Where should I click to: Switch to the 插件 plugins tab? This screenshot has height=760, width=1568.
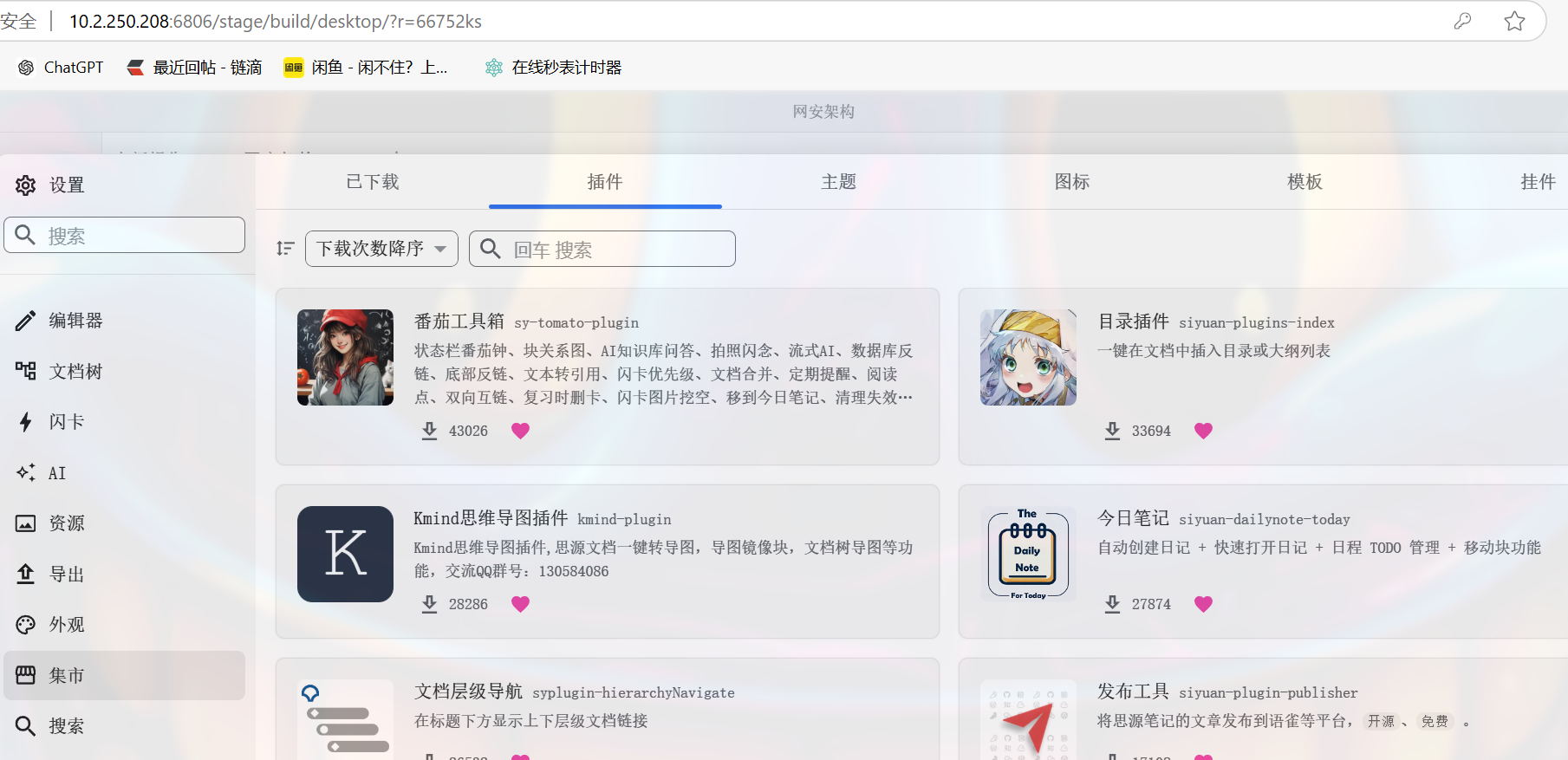pos(605,182)
